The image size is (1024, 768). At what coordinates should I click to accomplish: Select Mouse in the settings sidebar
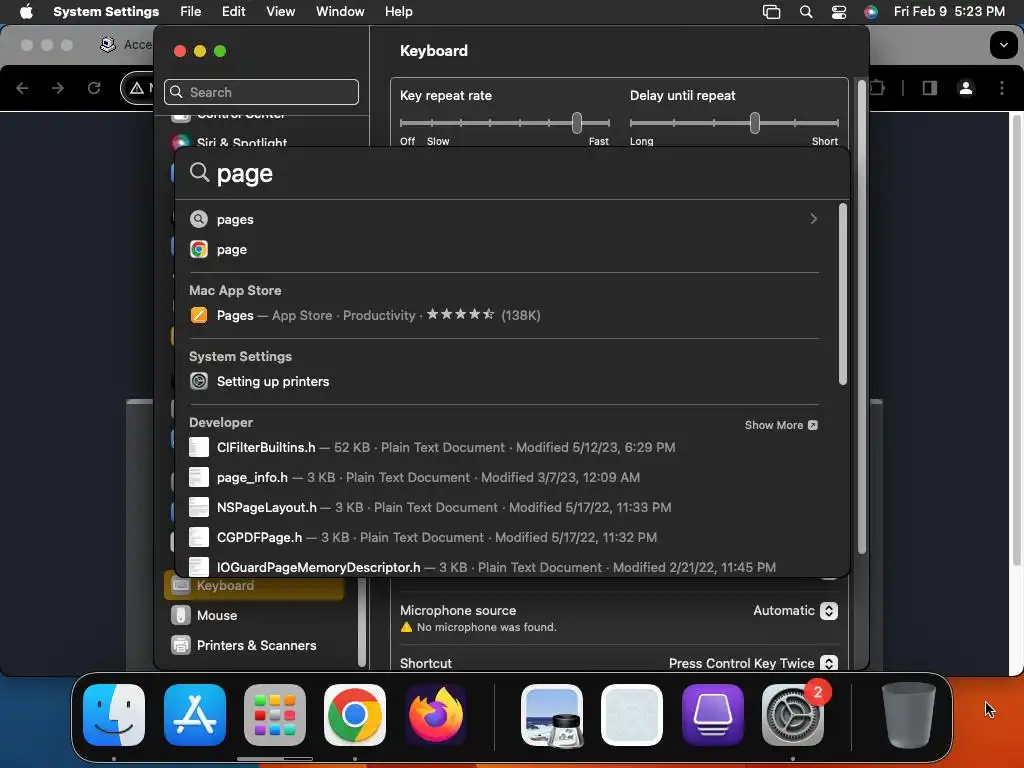tap(254, 615)
